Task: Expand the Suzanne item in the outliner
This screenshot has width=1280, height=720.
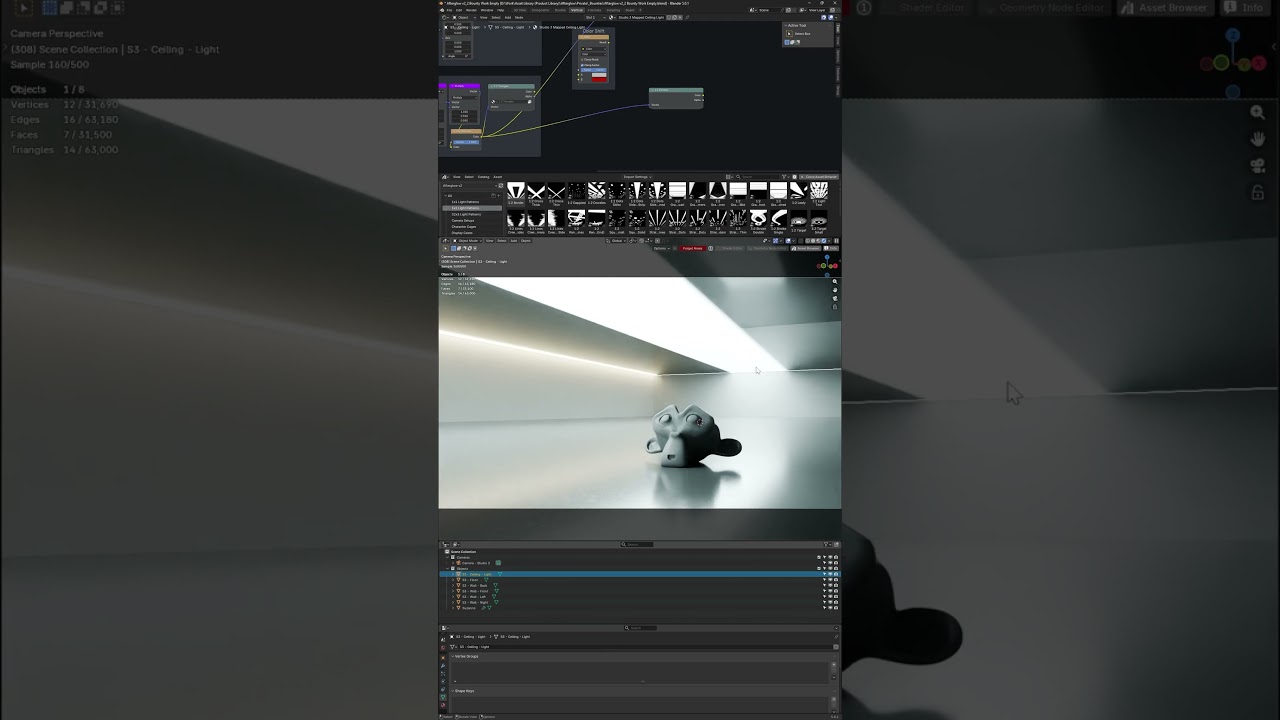Action: [x=453, y=608]
